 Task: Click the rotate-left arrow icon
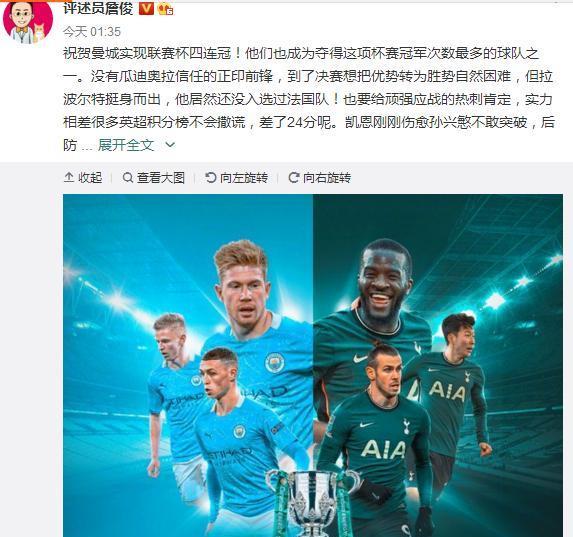[210, 178]
